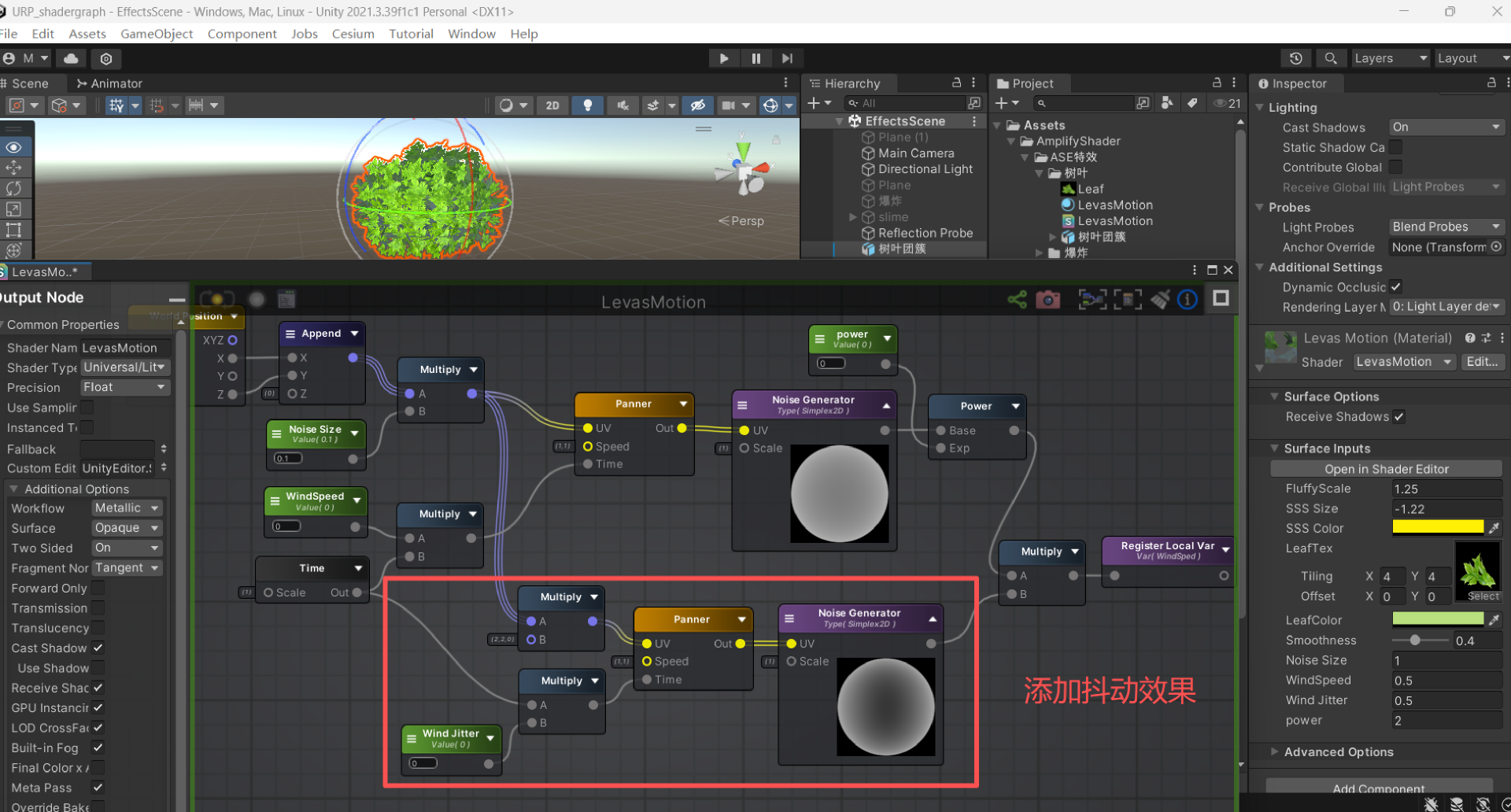Open Cast Shadows dropdown set to On
This screenshot has width=1511, height=812.
1446,127
